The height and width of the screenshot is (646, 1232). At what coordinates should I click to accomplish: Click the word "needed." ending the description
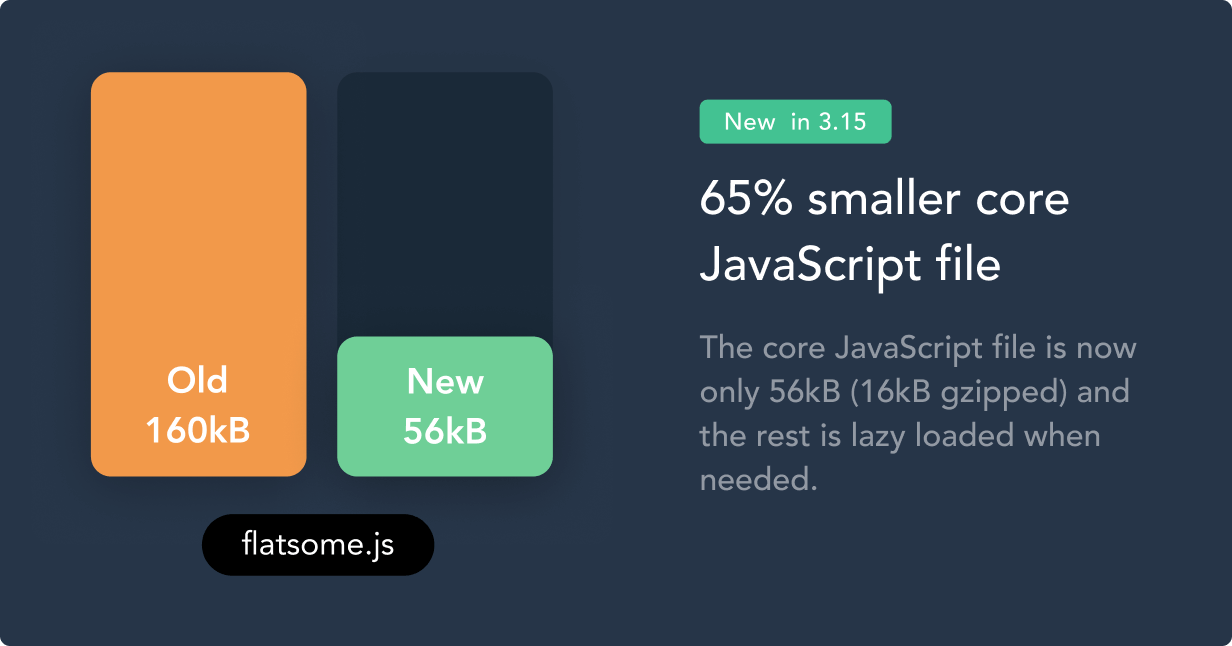[x=759, y=480]
